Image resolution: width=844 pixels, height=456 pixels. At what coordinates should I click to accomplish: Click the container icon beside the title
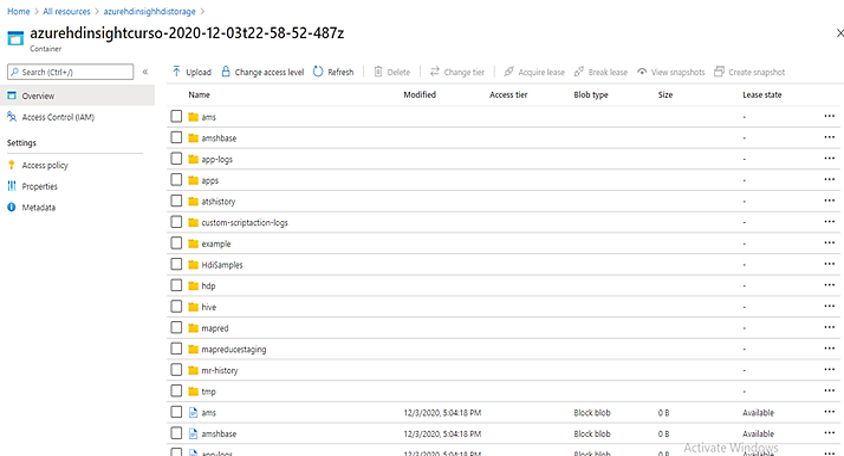(16, 38)
